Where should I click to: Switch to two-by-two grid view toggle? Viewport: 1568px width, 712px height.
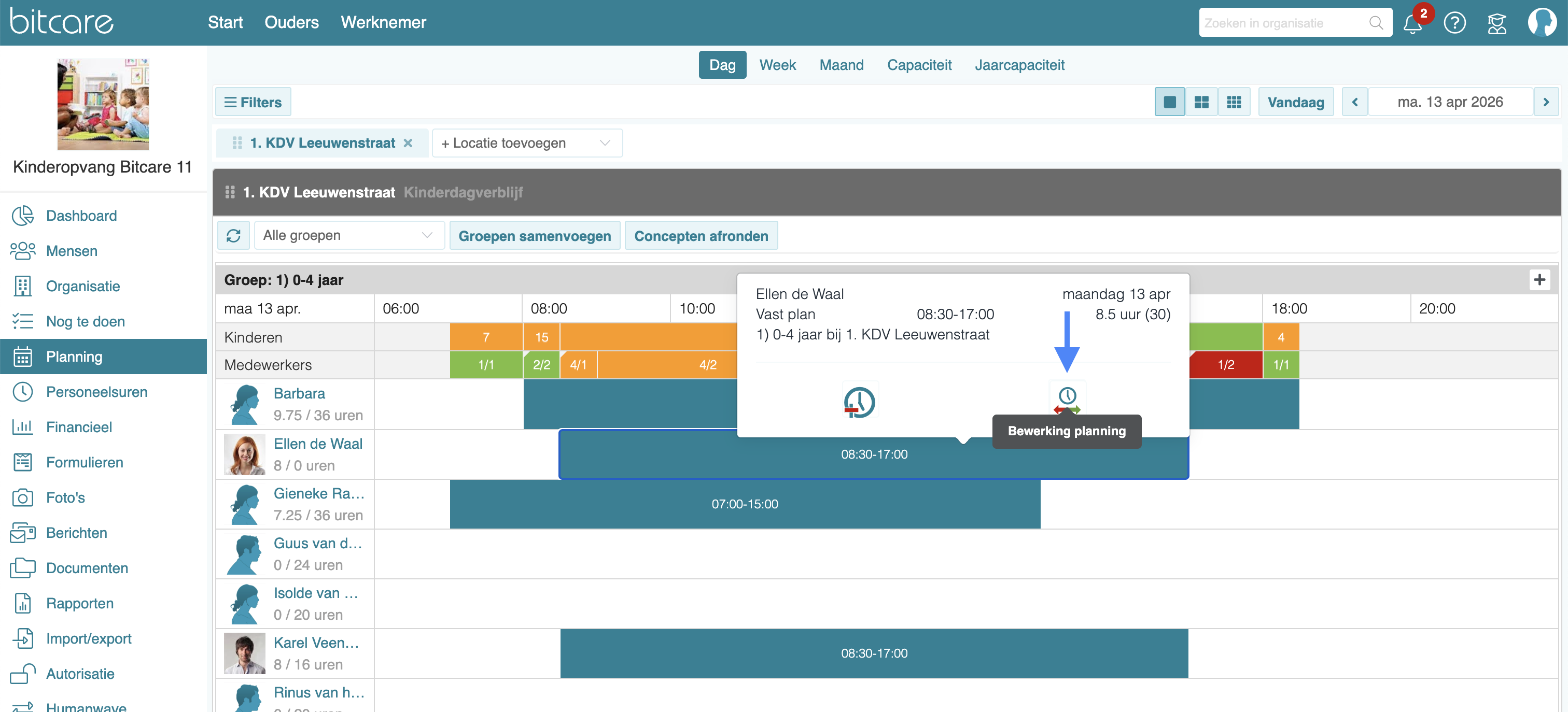[1201, 102]
